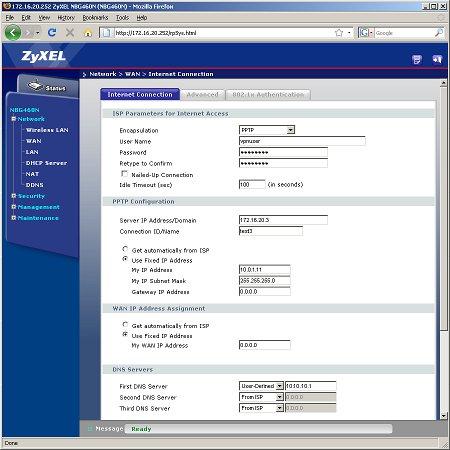Click the Firefox forward arrow button
450x450 pixels.
click(x=29, y=33)
